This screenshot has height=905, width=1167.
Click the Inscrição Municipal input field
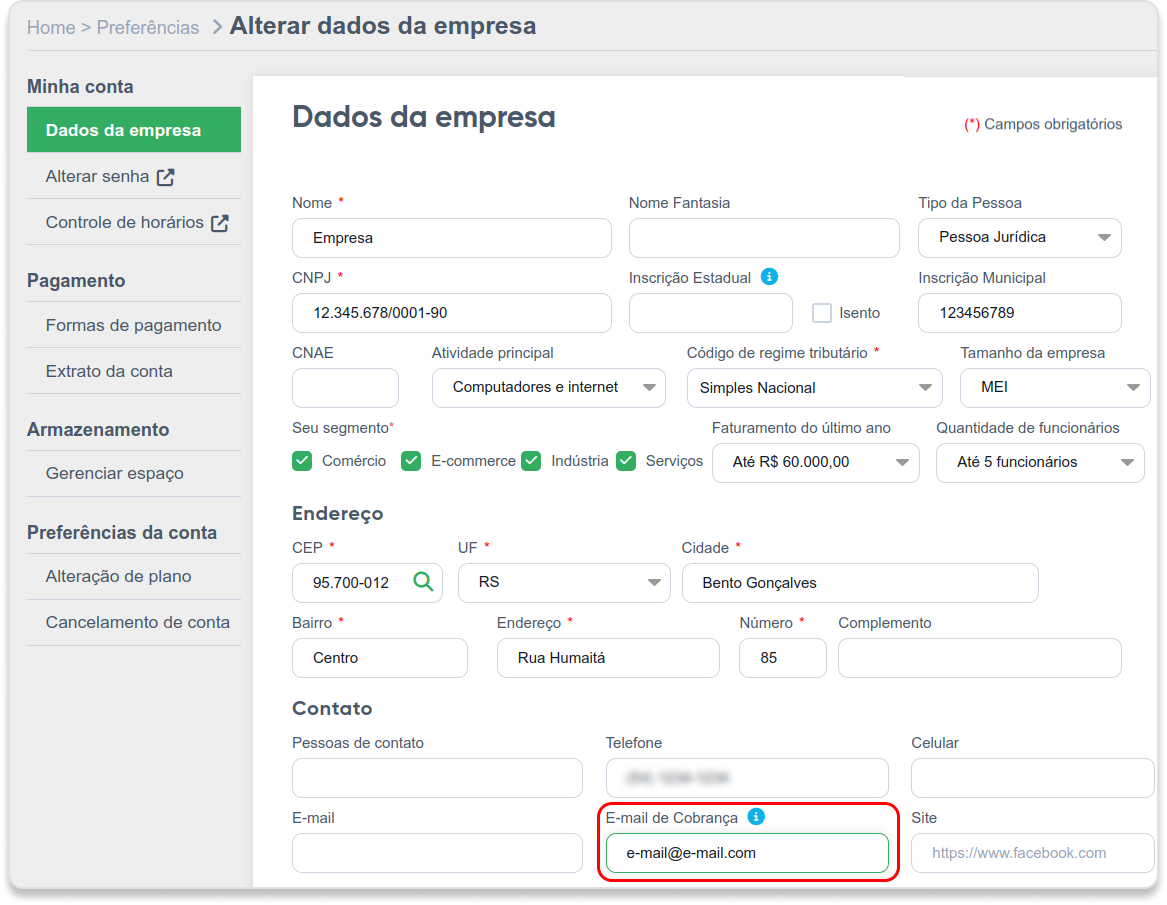click(1020, 313)
